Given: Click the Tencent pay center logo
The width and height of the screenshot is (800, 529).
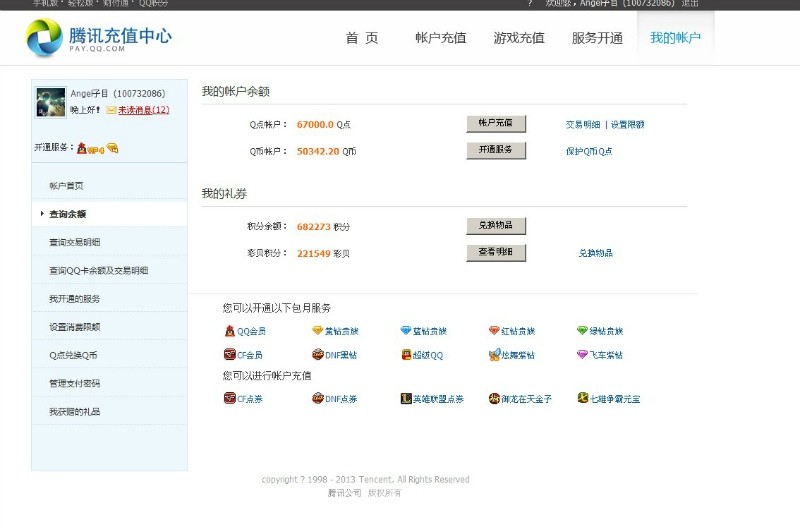Looking at the screenshot, I should click(98, 37).
